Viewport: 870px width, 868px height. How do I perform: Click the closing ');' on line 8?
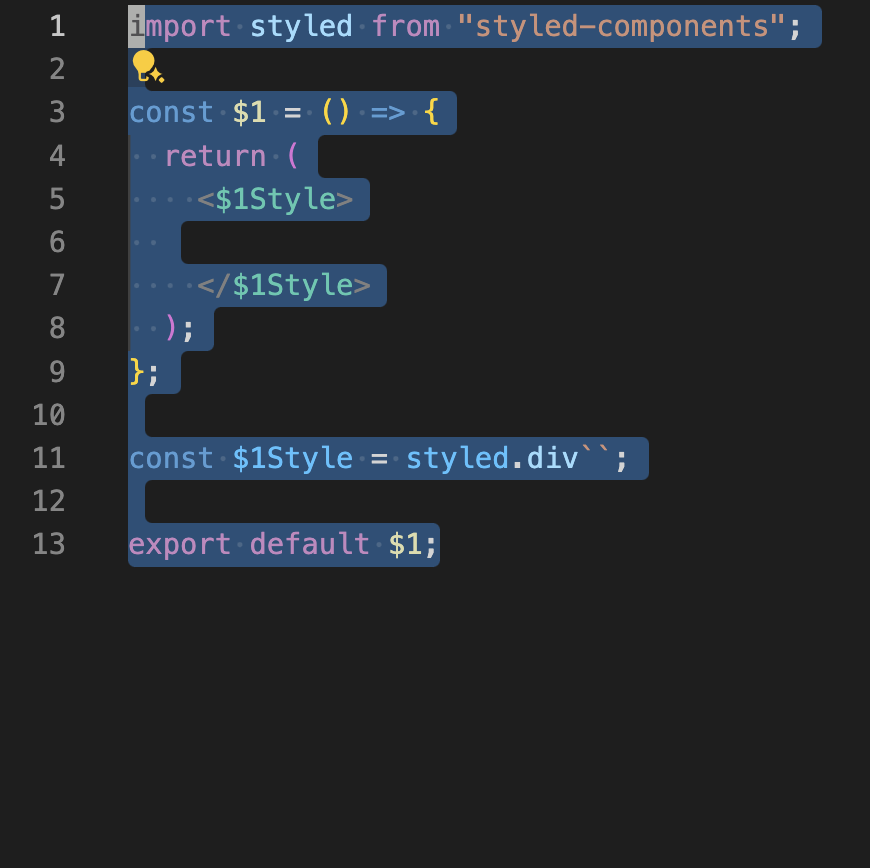(x=179, y=329)
